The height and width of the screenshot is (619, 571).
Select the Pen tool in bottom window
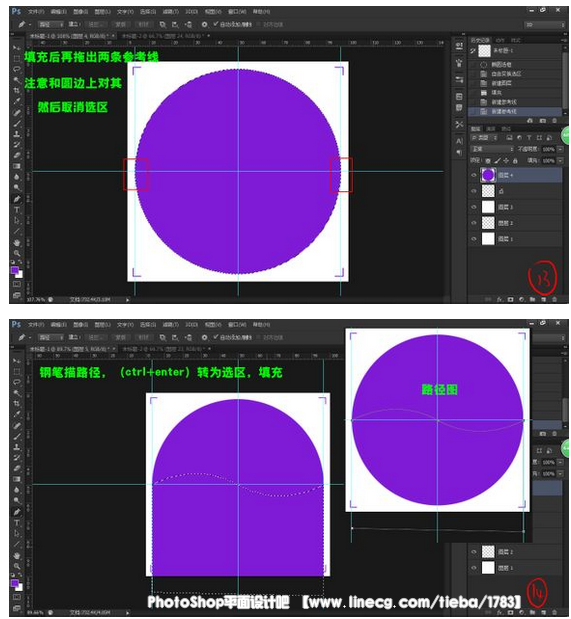pyautogui.click(x=17, y=512)
